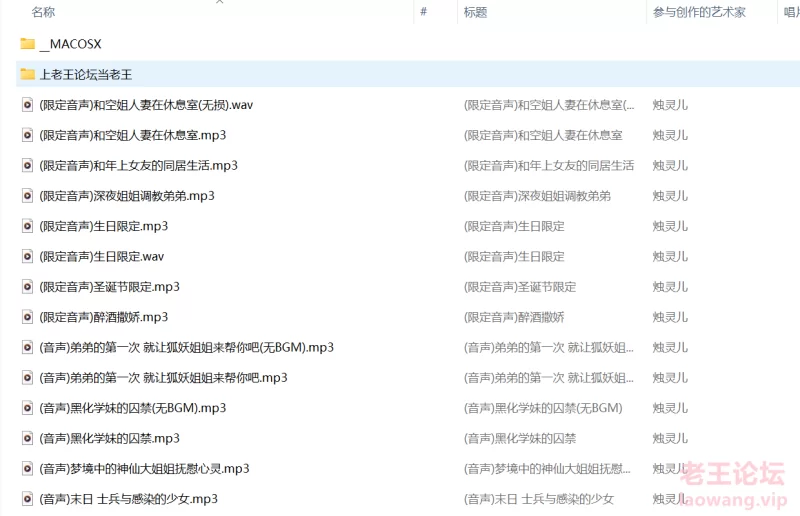Click title cell (限定音声)深夜姐姐调教弟弟
This screenshot has width=800, height=516.
click(x=537, y=196)
